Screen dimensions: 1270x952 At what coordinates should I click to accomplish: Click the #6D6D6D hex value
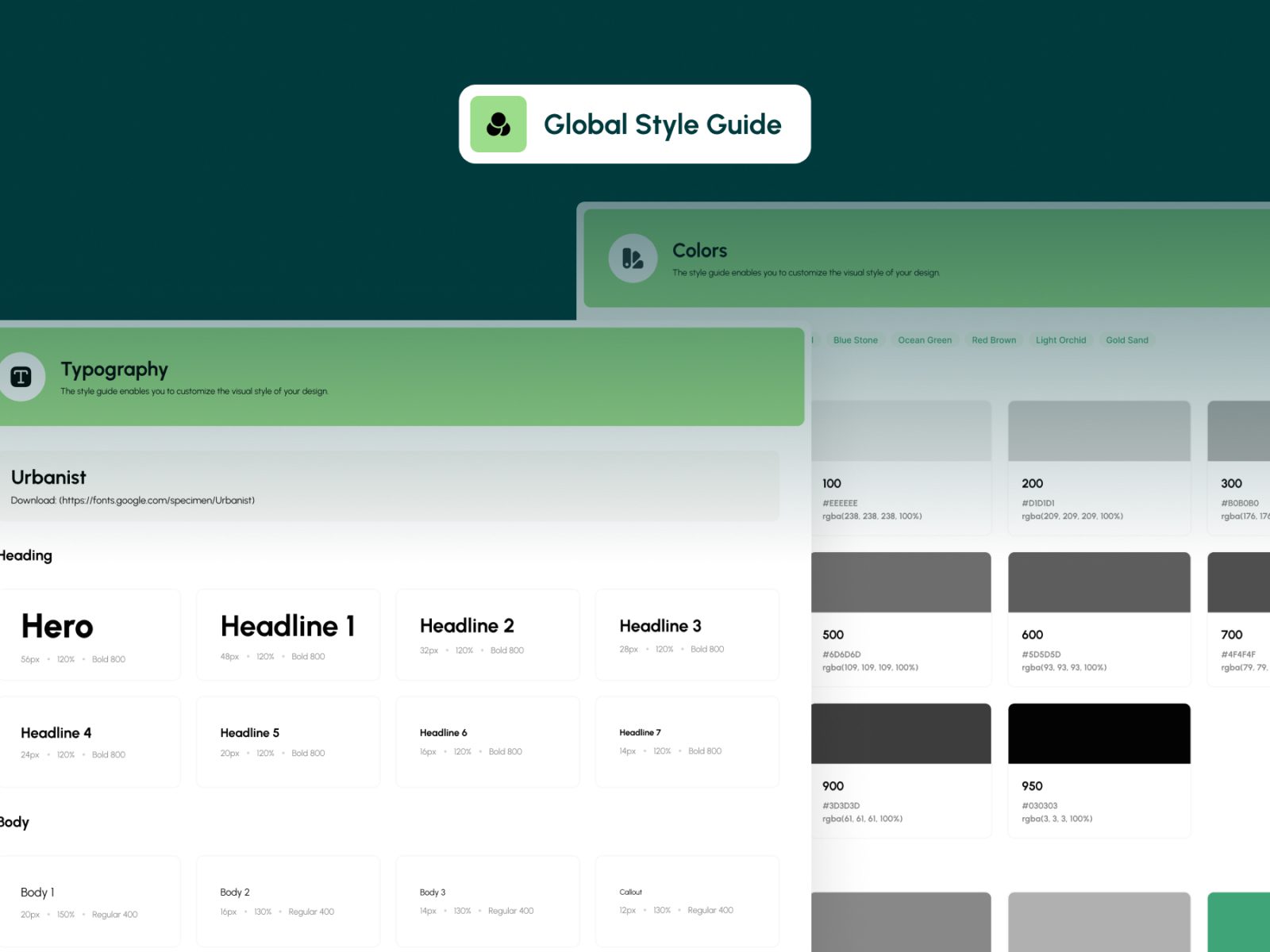(x=841, y=654)
